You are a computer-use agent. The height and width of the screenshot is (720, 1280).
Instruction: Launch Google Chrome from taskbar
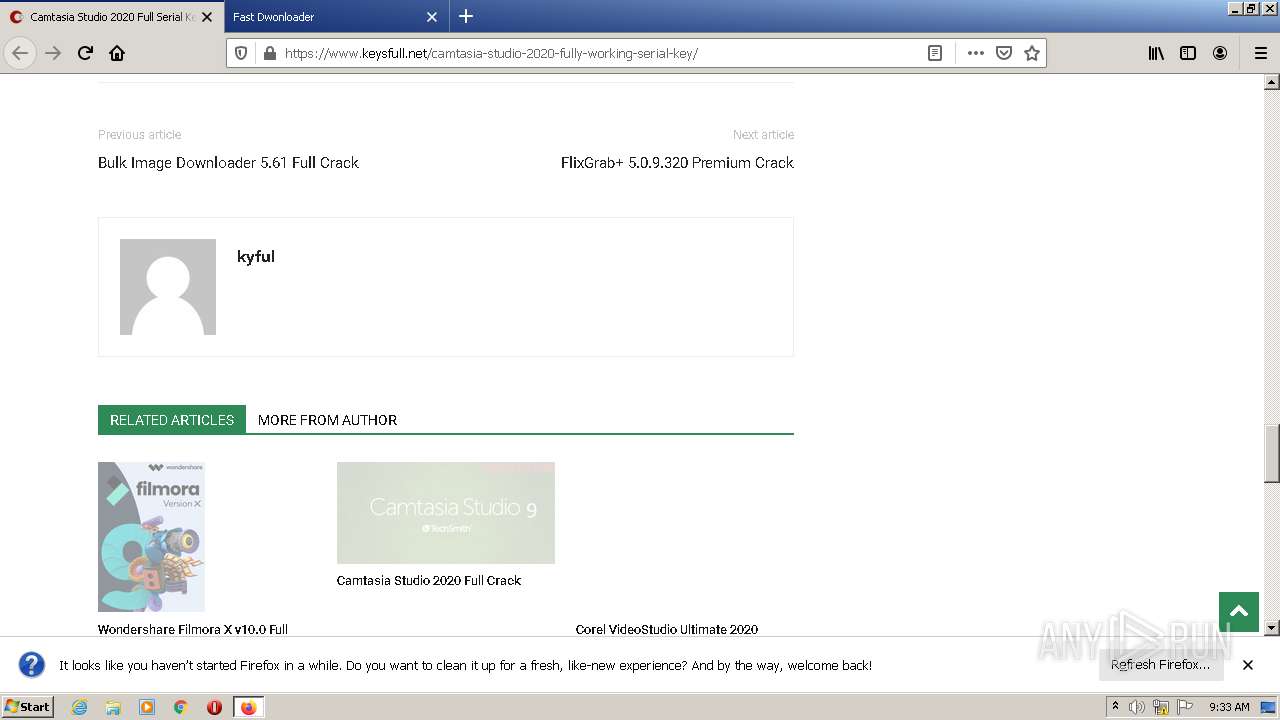(x=181, y=707)
